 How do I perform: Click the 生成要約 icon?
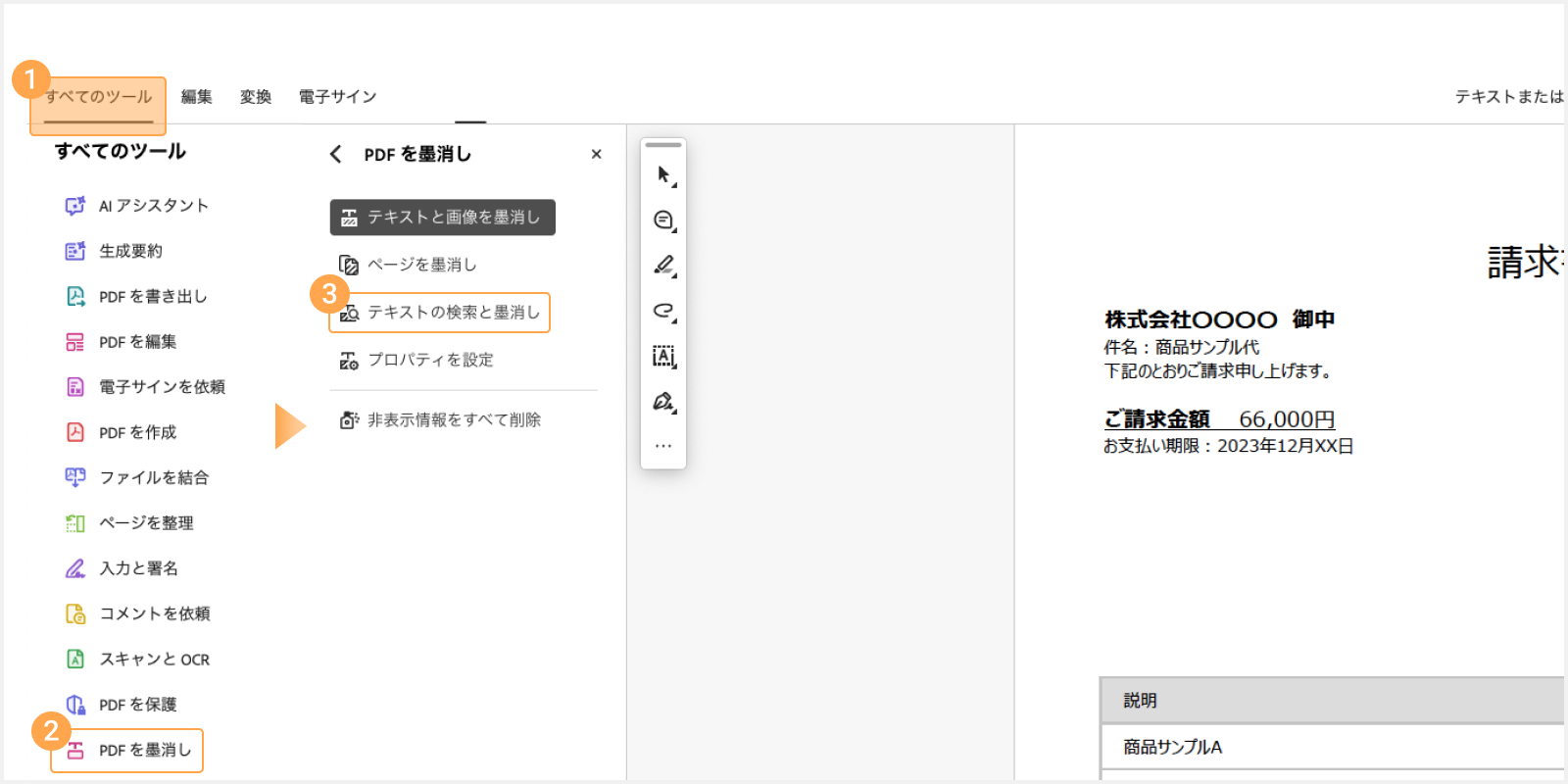pyautogui.click(x=75, y=251)
